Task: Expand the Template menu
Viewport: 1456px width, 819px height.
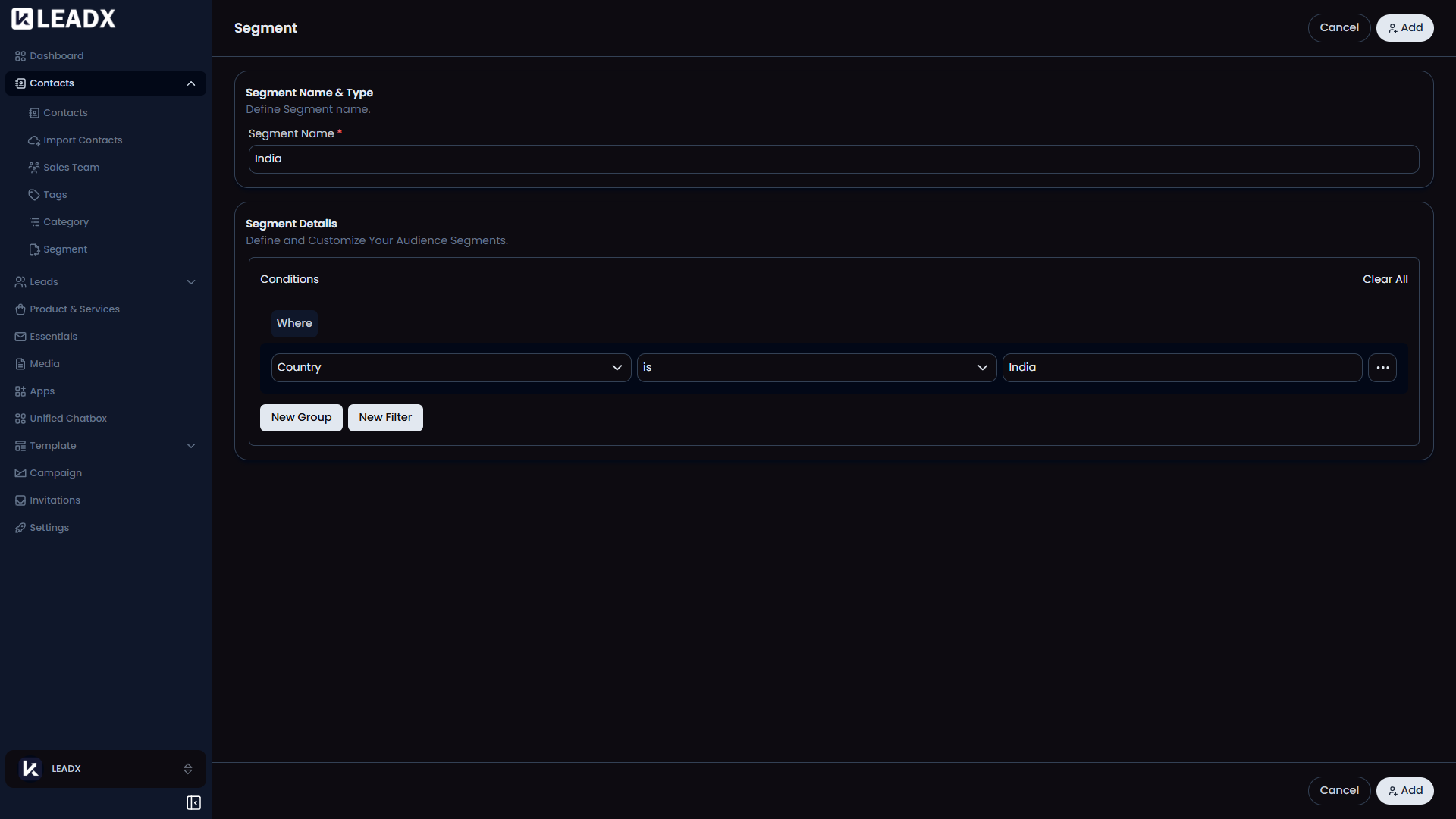Action: [x=191, y=446]
